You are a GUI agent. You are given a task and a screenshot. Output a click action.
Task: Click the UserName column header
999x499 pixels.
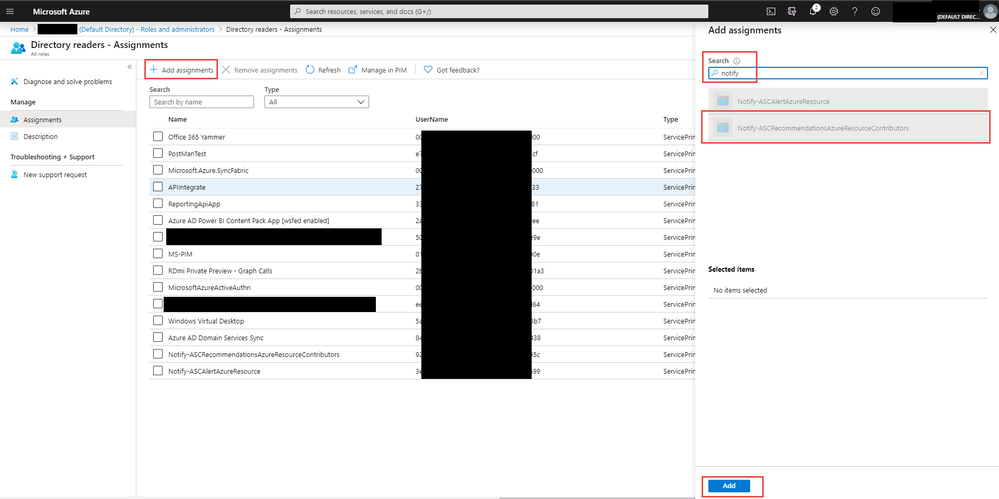tap(432, 119)
